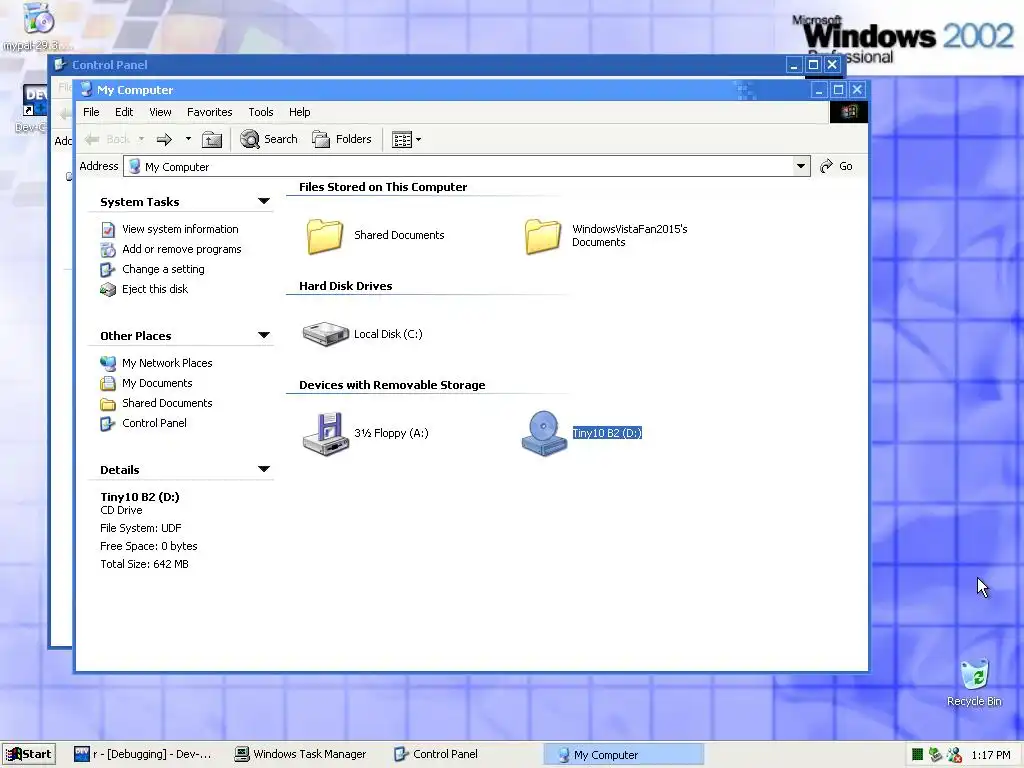1024x768 pixels.
Task: Maximize the Control Panel window
Action: pyautogui.click(x=813, y=65)
